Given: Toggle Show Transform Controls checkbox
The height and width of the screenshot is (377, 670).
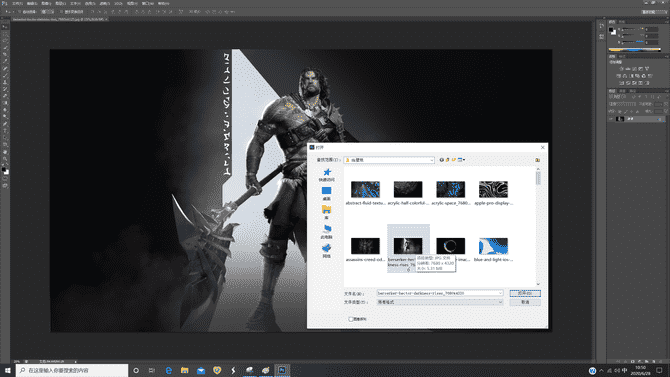Looking at the screenshot, I should tap(61, 12).
